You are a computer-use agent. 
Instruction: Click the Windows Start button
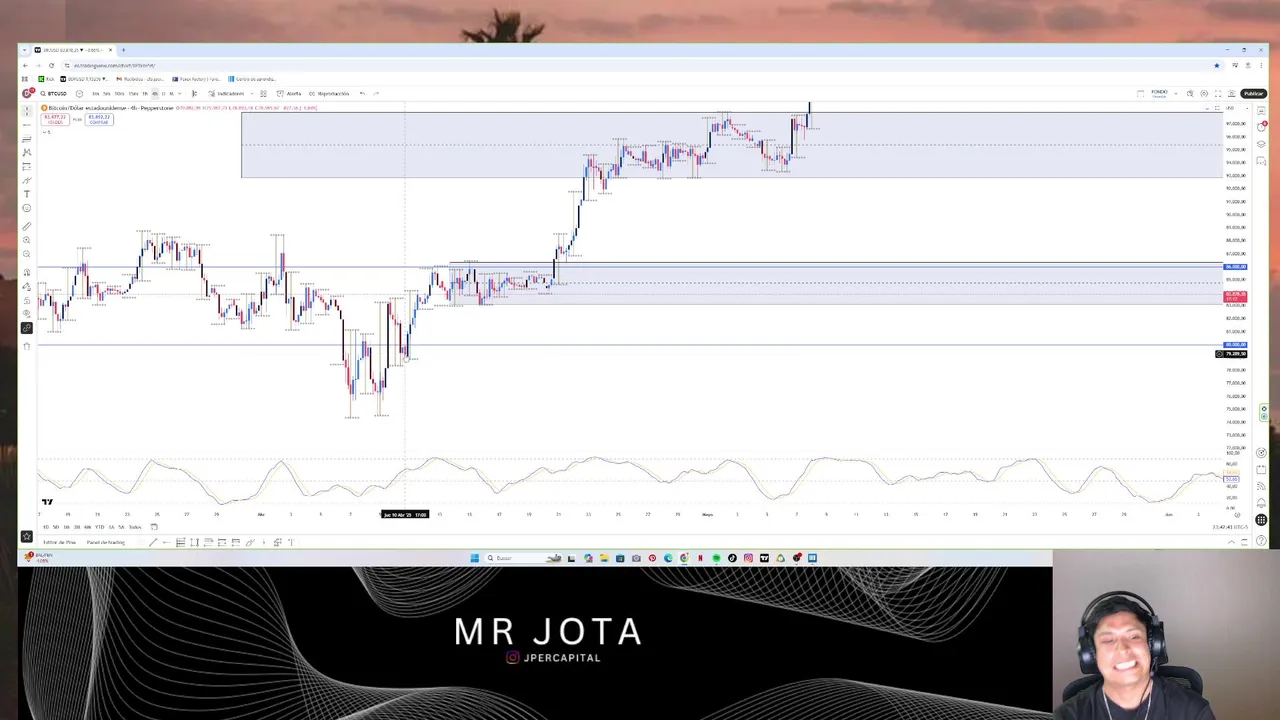(x=474, y=558)
